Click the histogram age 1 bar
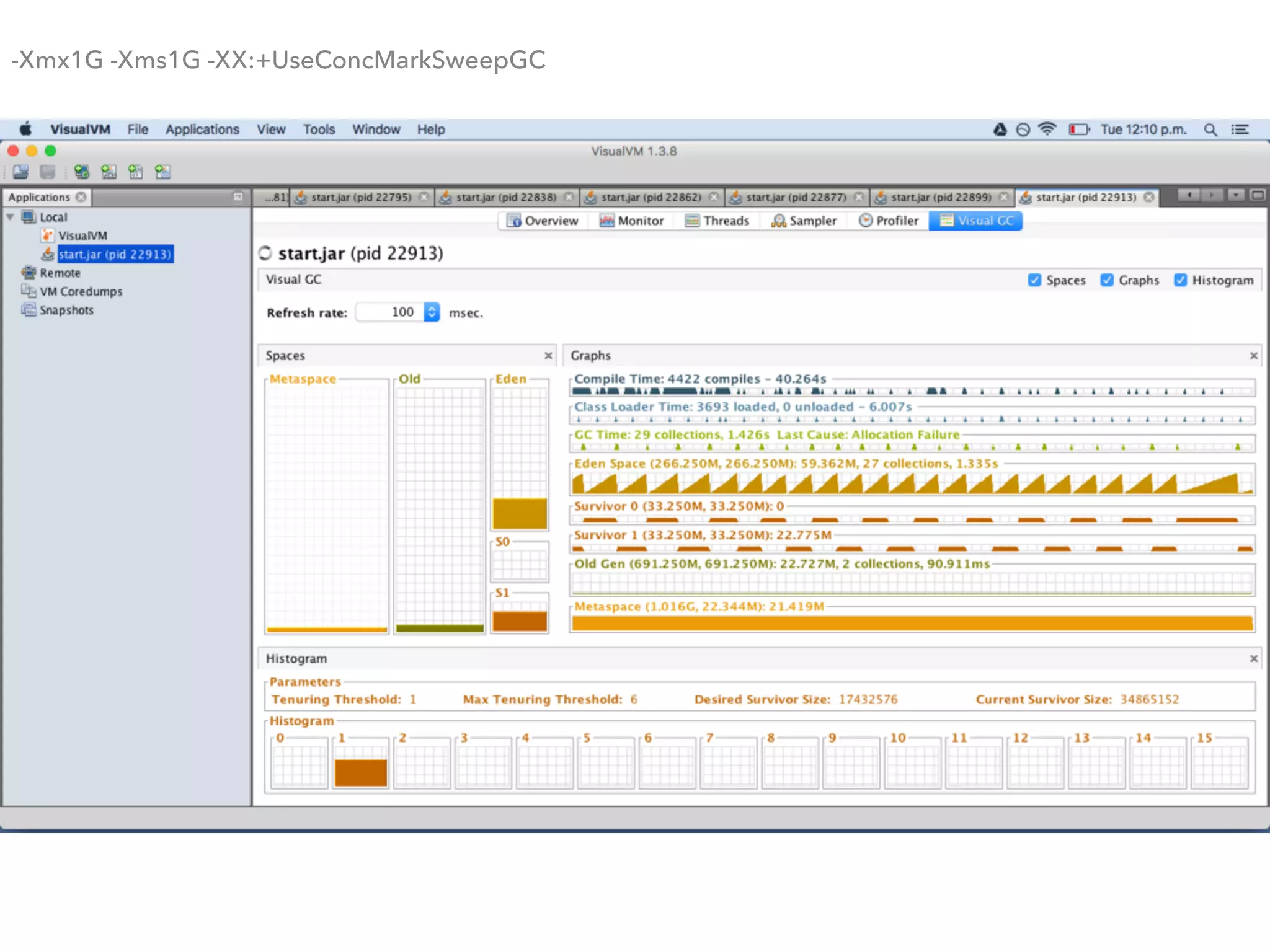Image resolution: width=1270 pixels, height=952 pixels. point(360,772)
